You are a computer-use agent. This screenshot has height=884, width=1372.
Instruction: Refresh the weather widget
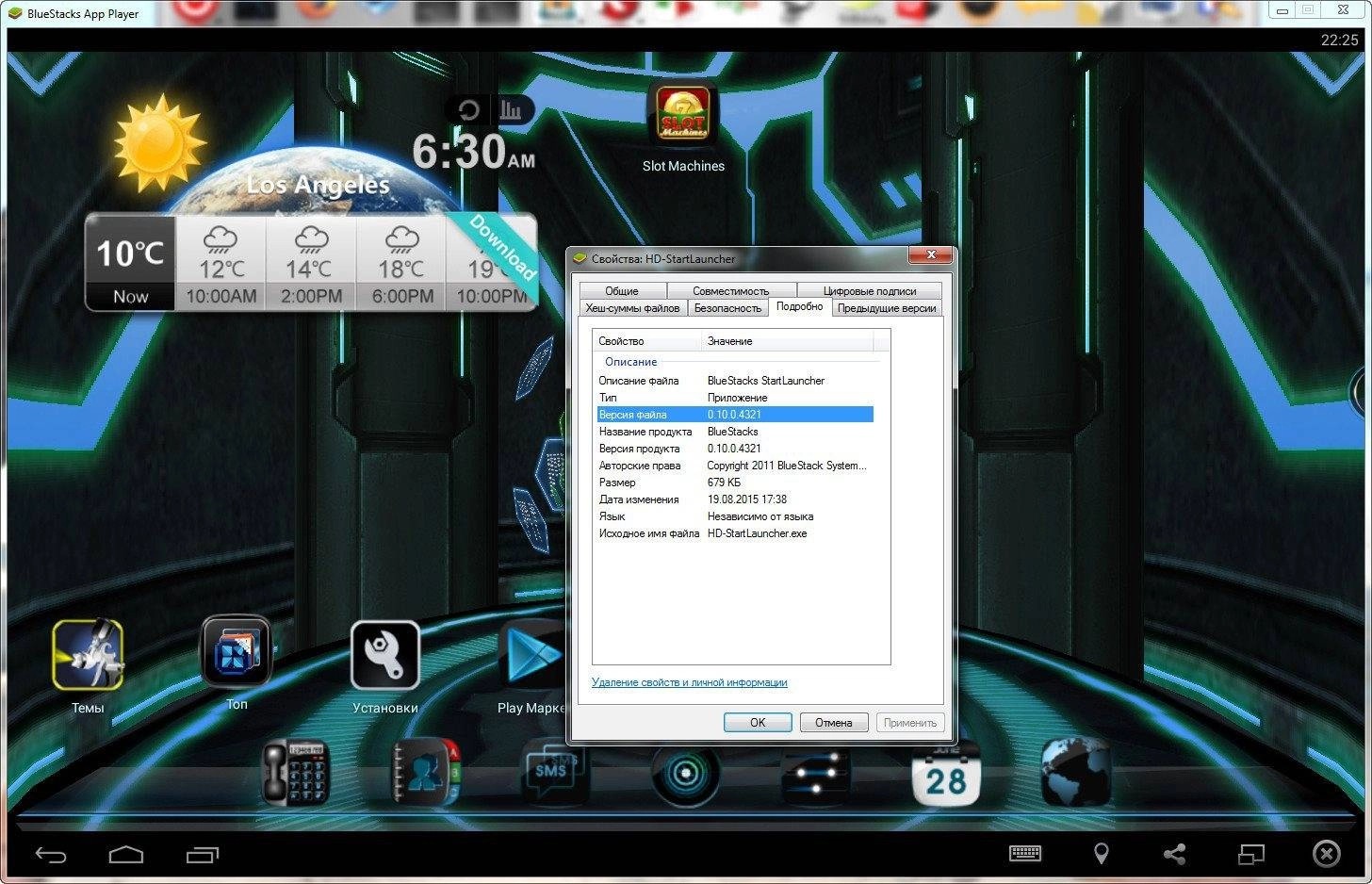468,110
